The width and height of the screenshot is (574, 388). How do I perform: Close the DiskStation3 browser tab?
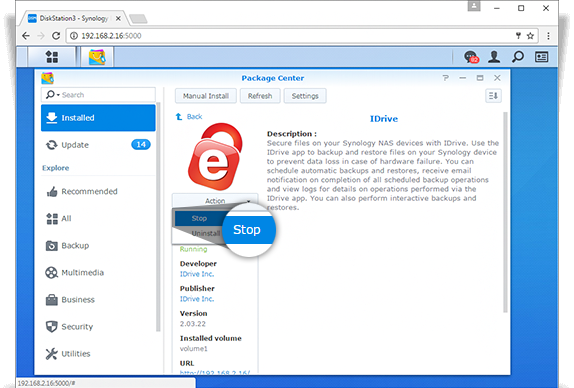pos(118,18)
